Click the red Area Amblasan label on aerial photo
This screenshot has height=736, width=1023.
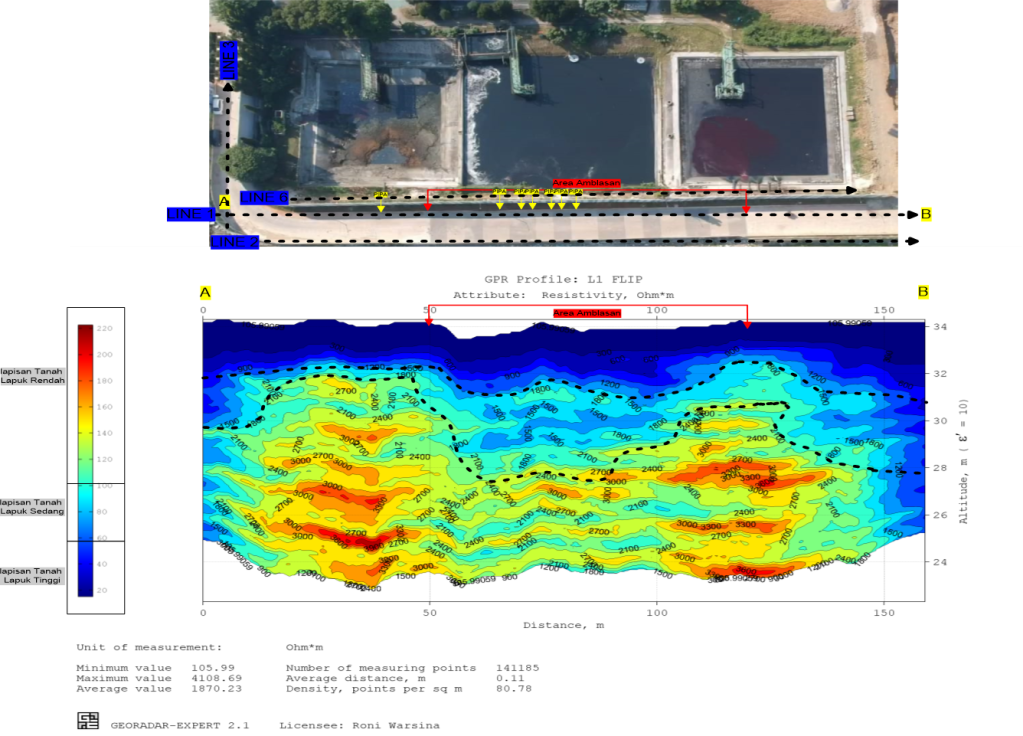point(586,183)
